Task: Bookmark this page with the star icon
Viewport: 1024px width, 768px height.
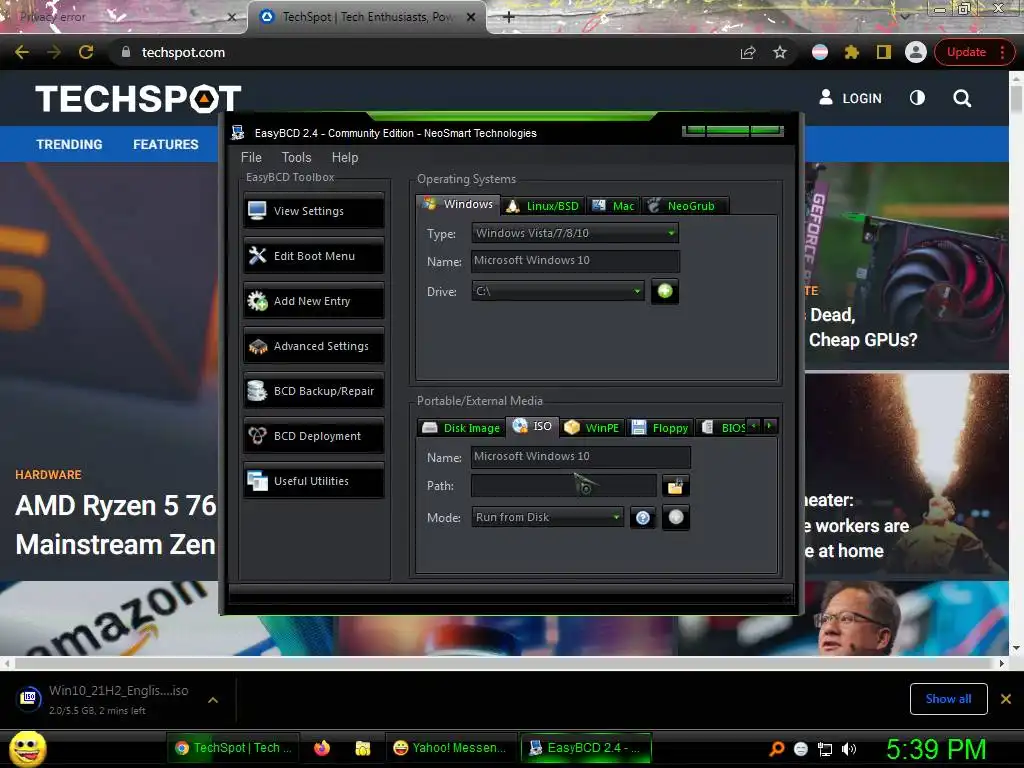Action: [780, 52]
